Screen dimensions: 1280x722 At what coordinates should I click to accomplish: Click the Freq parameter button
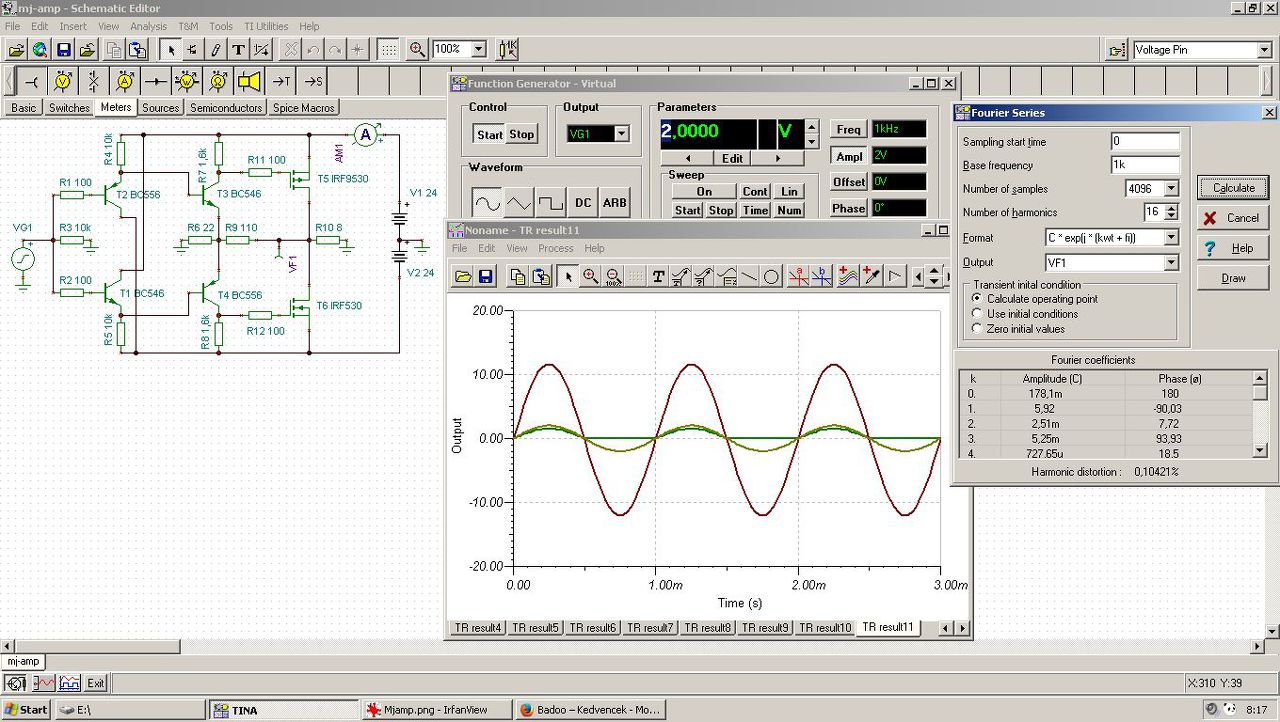848,129
